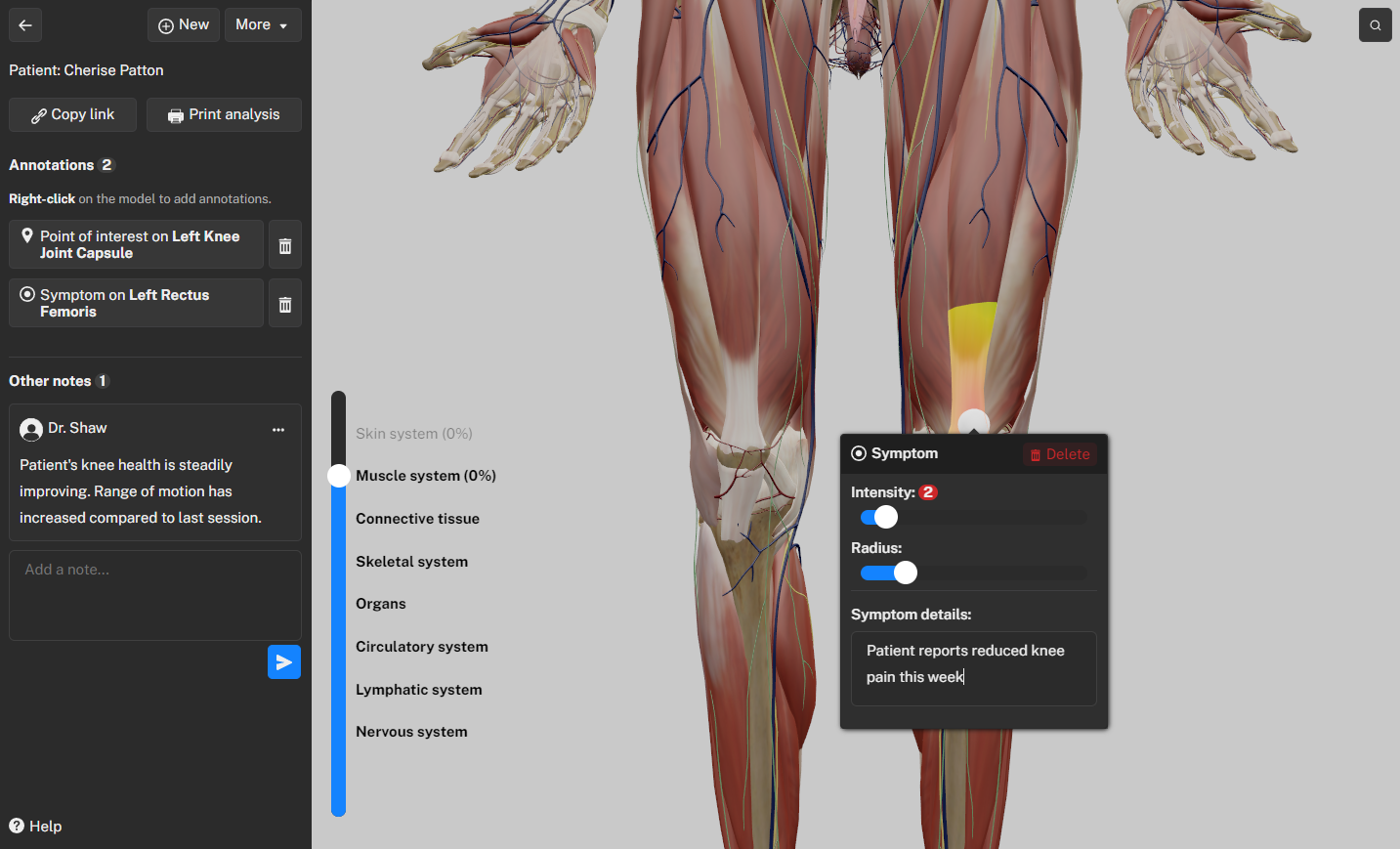The width and height of the screenshot is (1400, 849).
Task: Delete the symptom from the popup
Action: click(x=1060, y=454)
